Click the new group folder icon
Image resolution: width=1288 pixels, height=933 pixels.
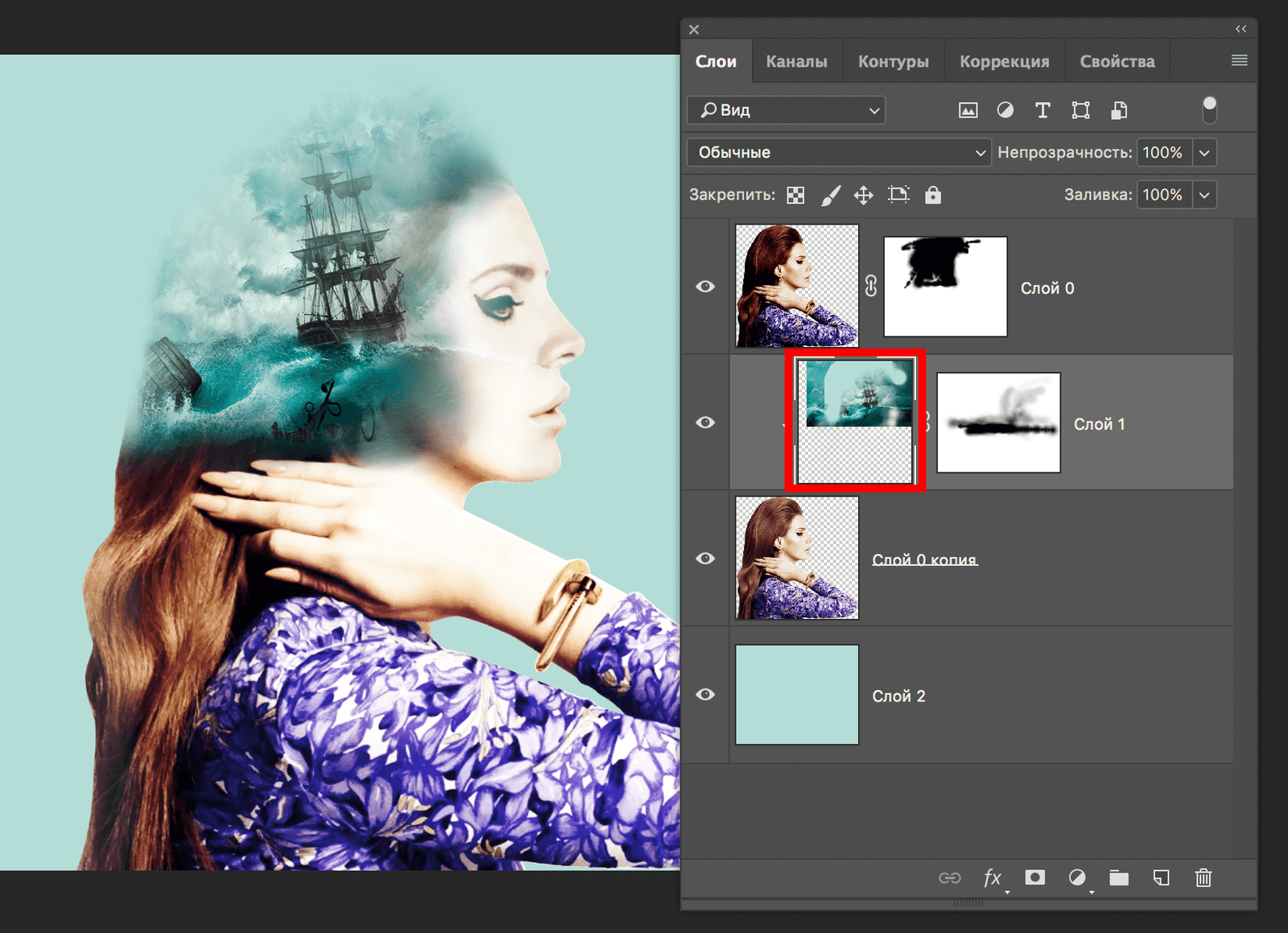coord(1119,877)
